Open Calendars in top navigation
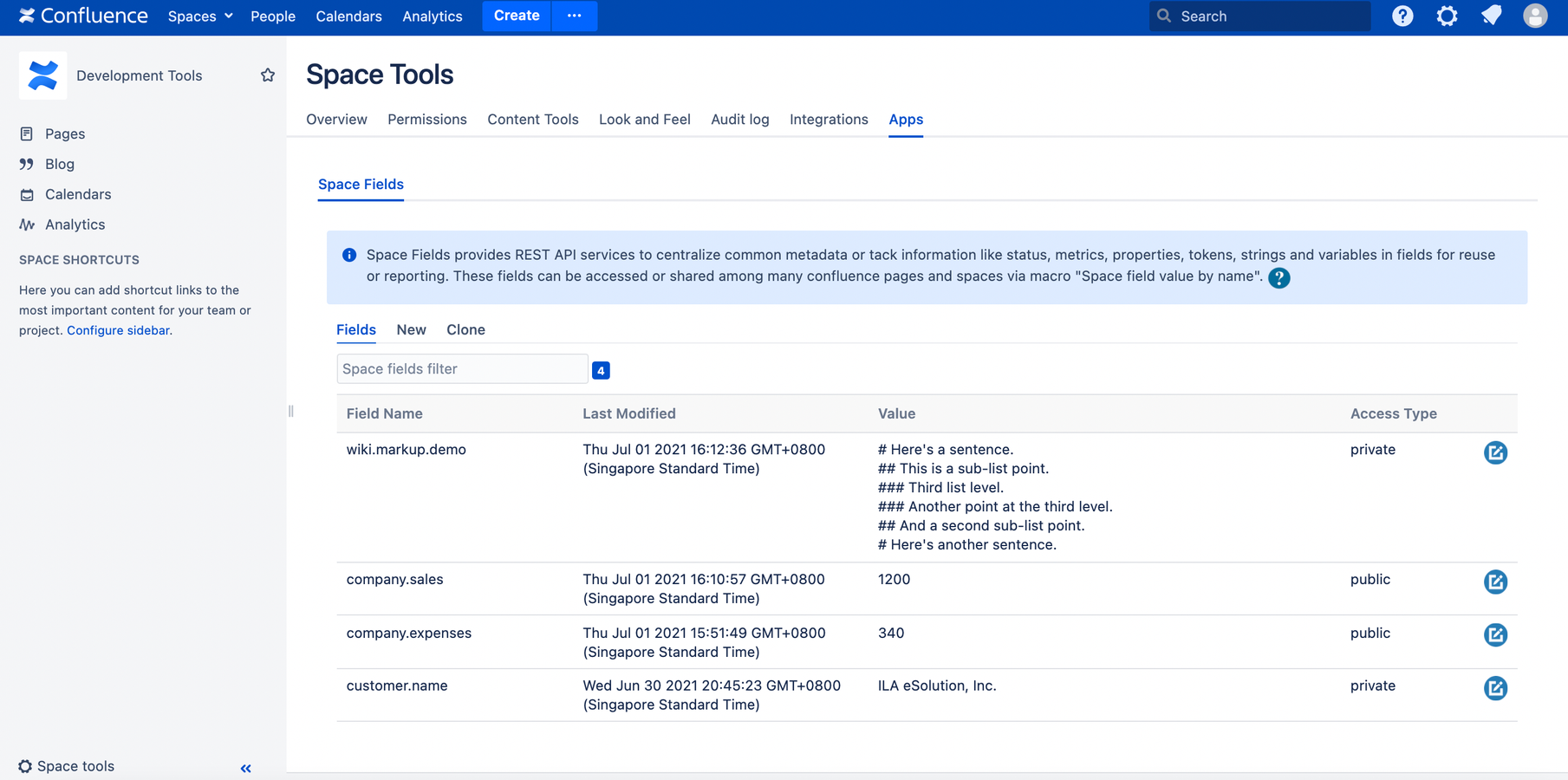Viewport: 1568px width, 780px height. [348, 16]
